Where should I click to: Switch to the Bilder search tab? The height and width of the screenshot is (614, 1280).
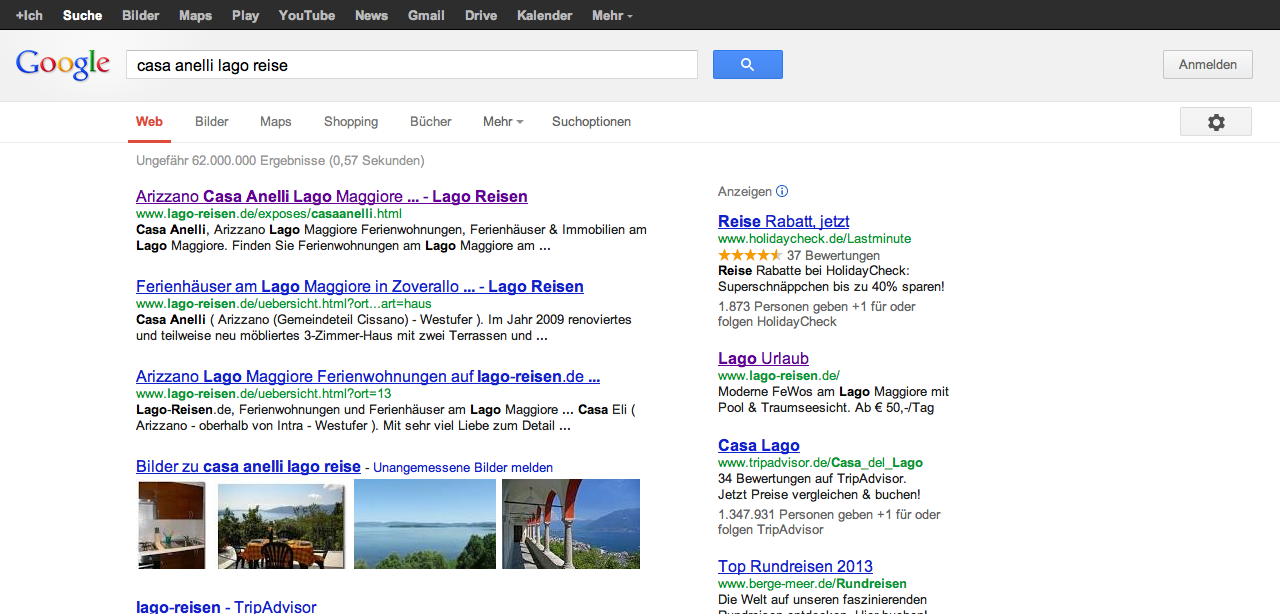tap(212, 122)
